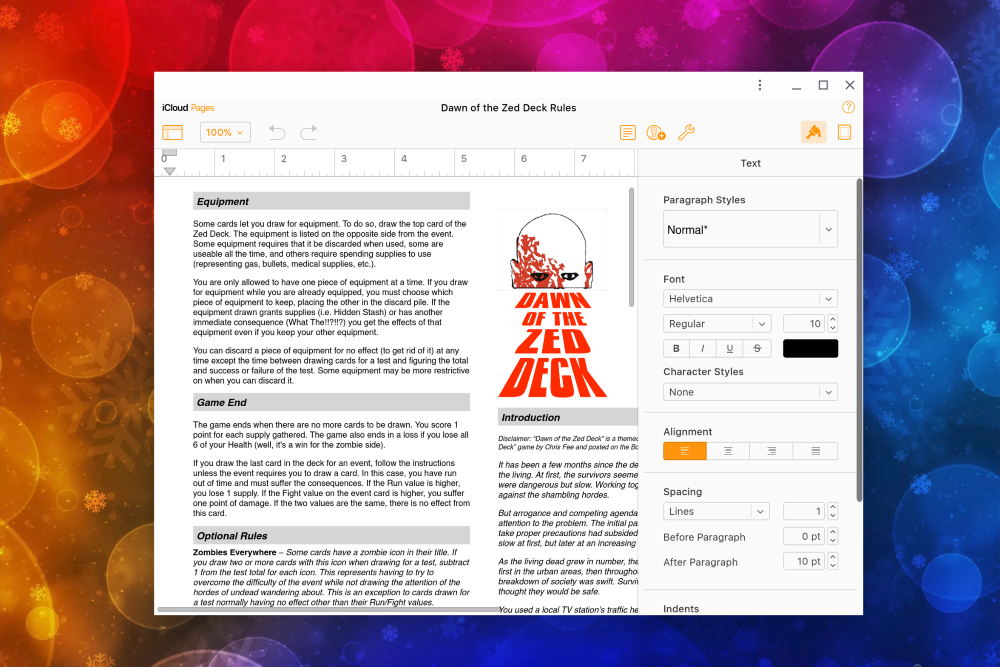
Task: Open the Helvetica font dropdown
Action: (750, 298)
